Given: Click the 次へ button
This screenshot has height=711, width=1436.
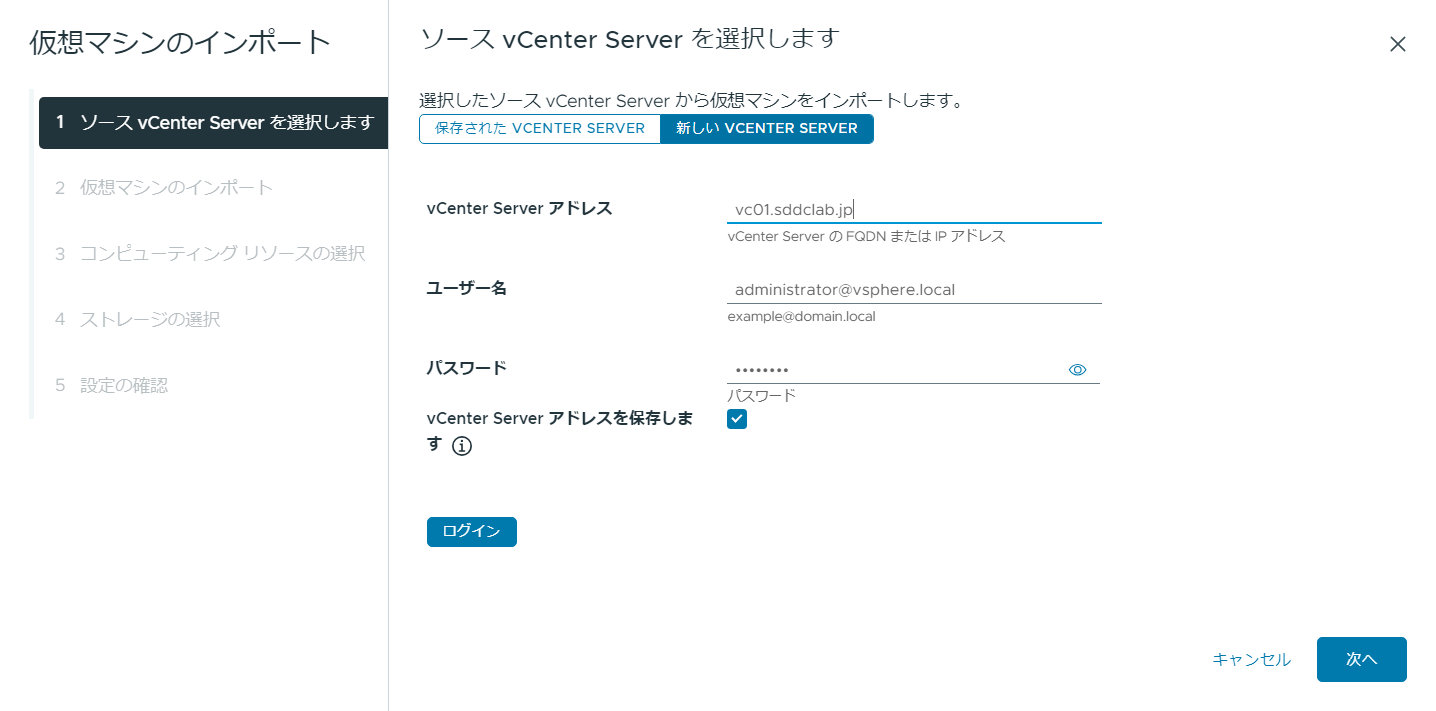Looking at the screenshot, I should coord(1362,660).
